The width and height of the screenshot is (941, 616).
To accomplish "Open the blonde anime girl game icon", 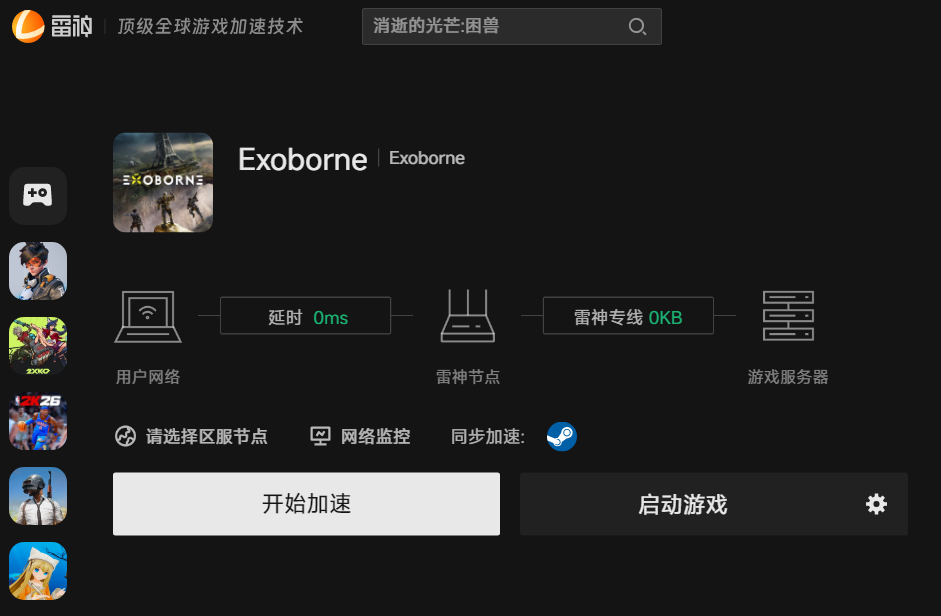I will point(38,571).
